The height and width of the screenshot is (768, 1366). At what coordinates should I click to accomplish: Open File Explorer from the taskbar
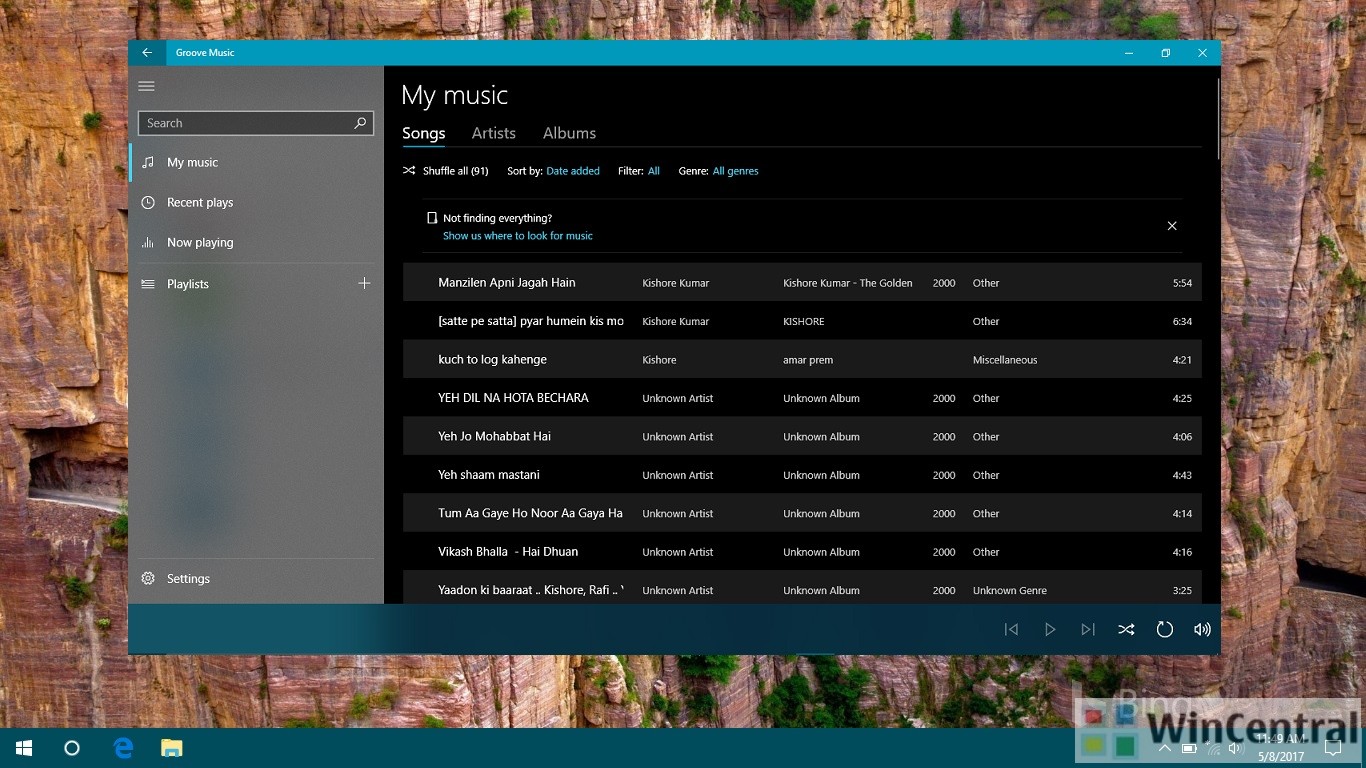[x=172, y=748]
